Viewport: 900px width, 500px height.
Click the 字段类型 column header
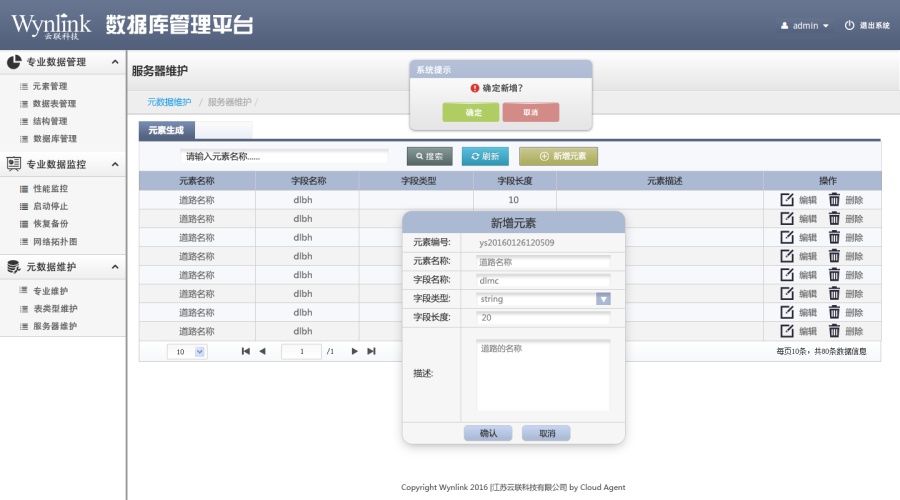pyautogui.click(x=418, y=181)
